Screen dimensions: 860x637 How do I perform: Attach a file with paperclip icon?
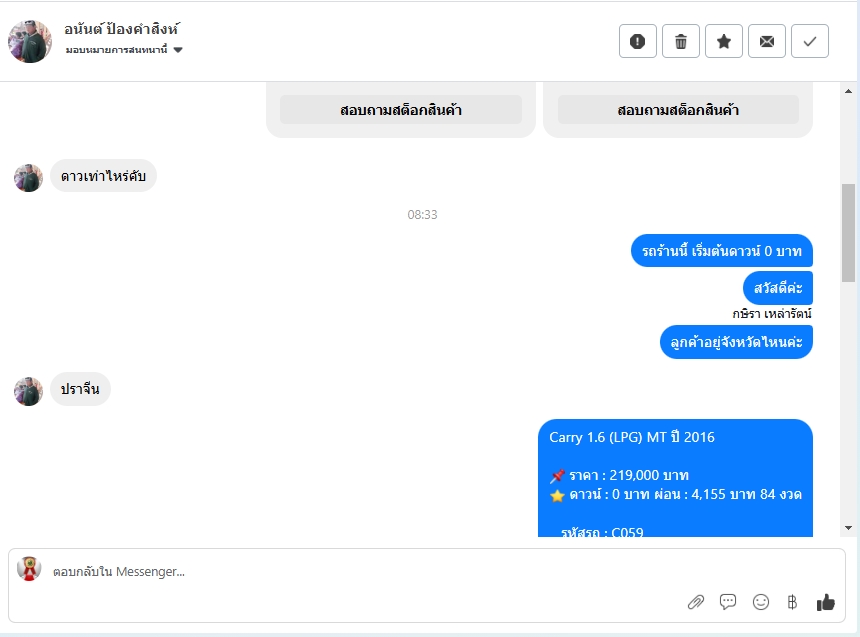click(695, 602)
